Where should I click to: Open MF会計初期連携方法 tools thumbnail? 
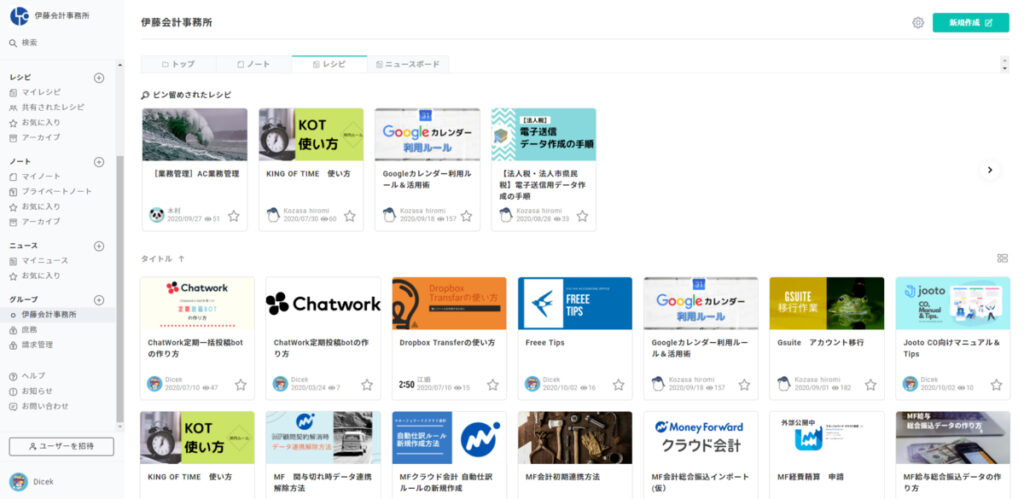[575, 438]
